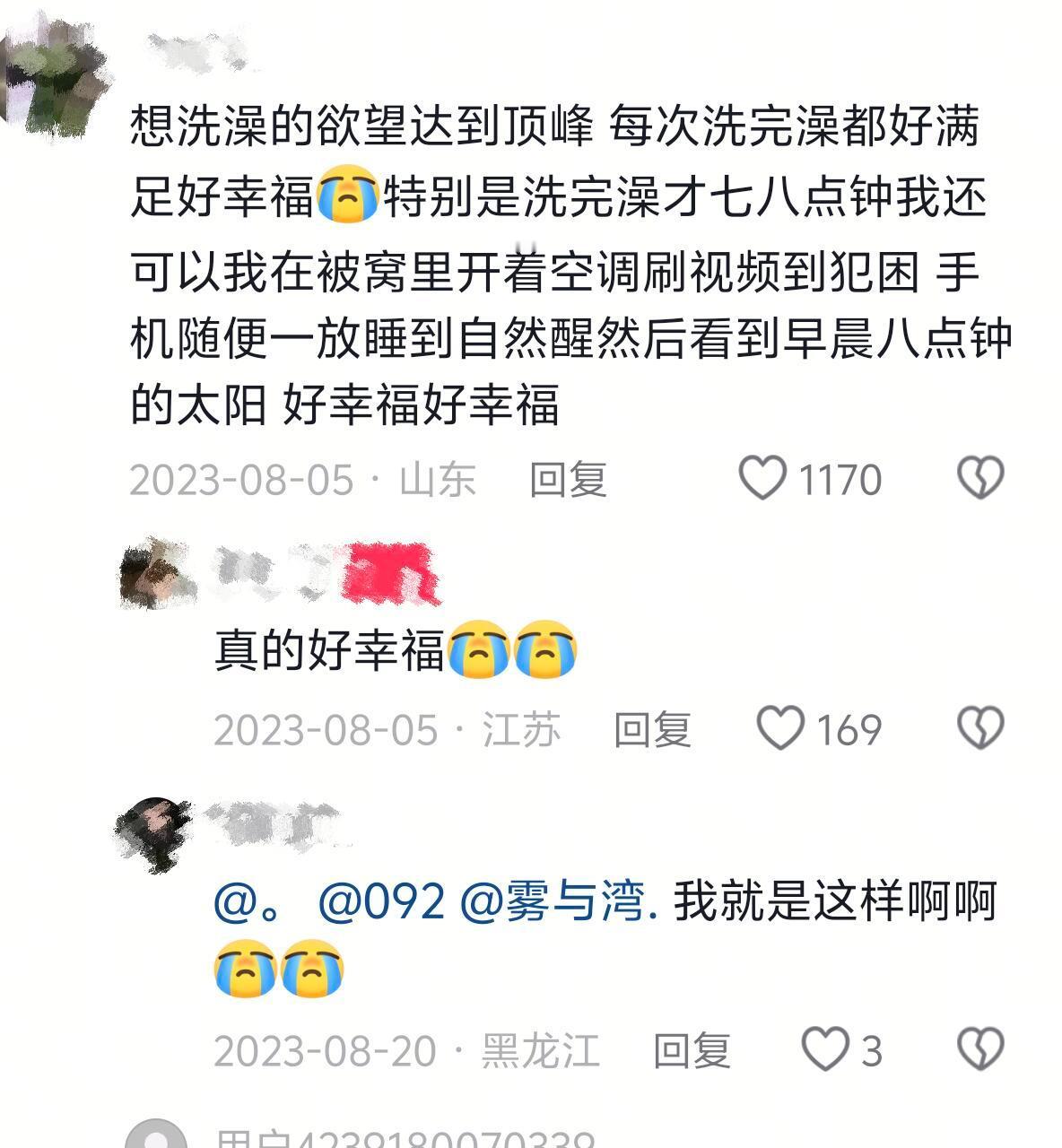Like the comment with 1170 likes
The image size is (1062, 1148).
pos(762,477)
